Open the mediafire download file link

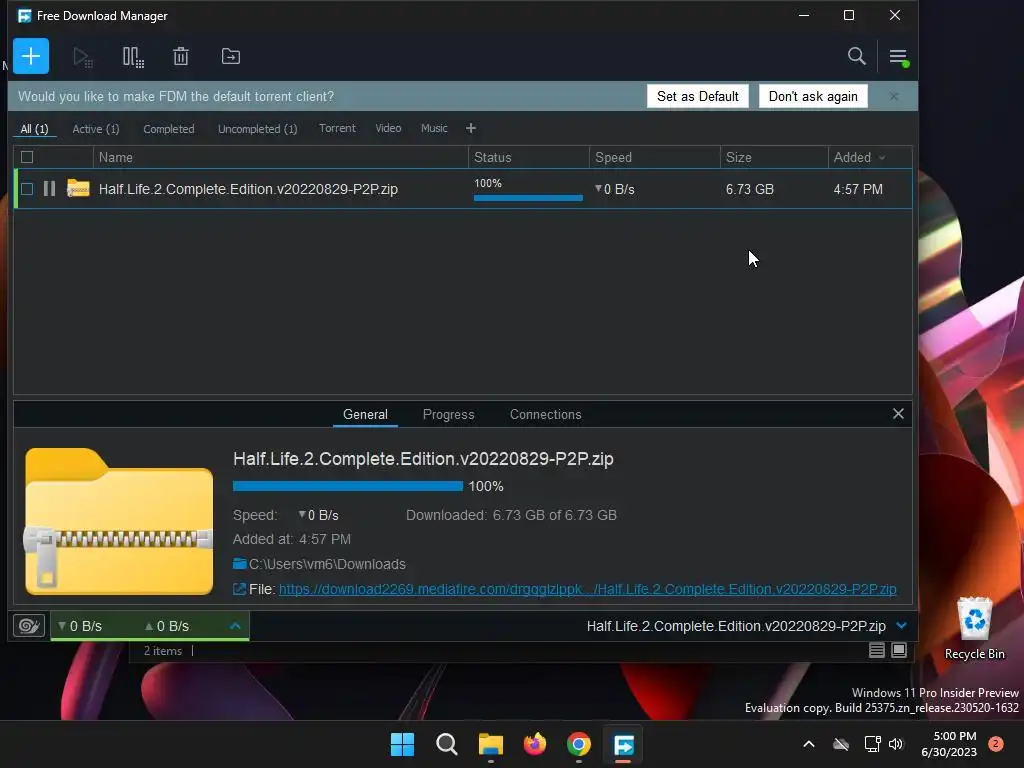point(588,589)
